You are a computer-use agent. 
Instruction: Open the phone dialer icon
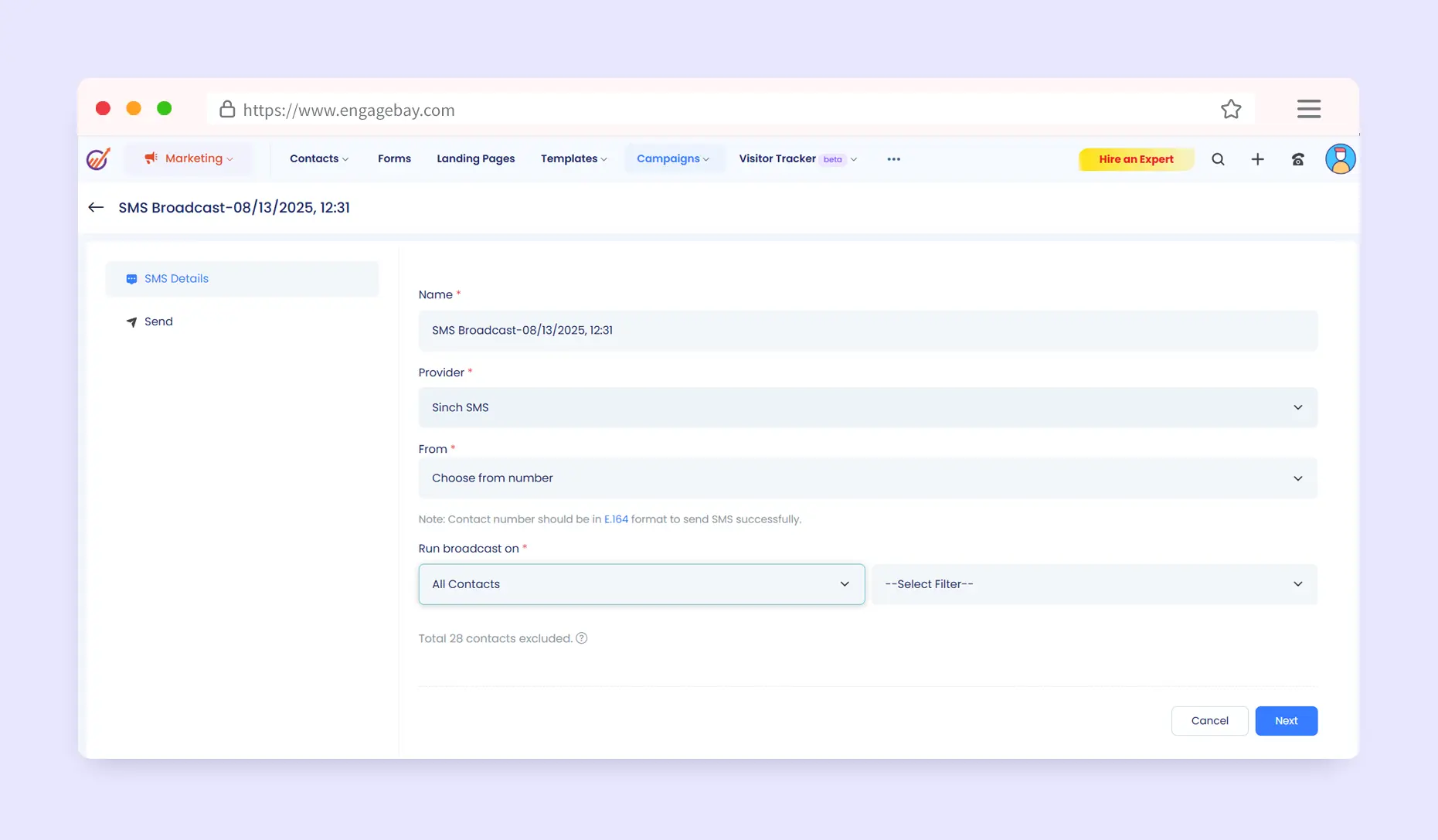coord(1297,159)
